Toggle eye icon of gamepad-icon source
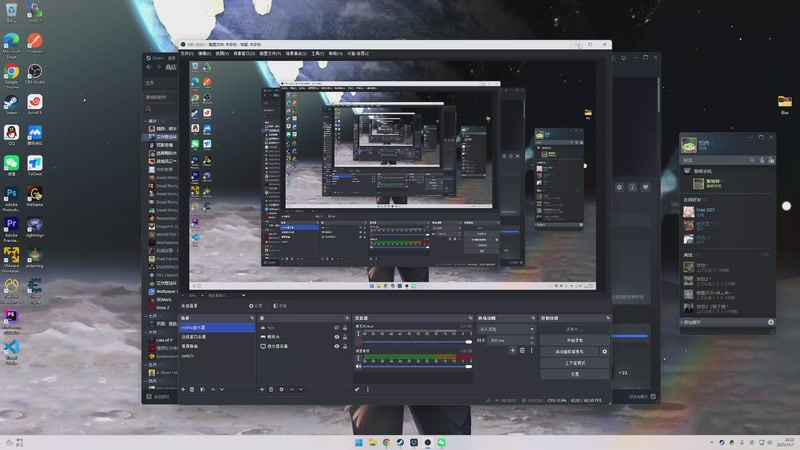Screen dimensions: 800x450 [x=337, y=337]
